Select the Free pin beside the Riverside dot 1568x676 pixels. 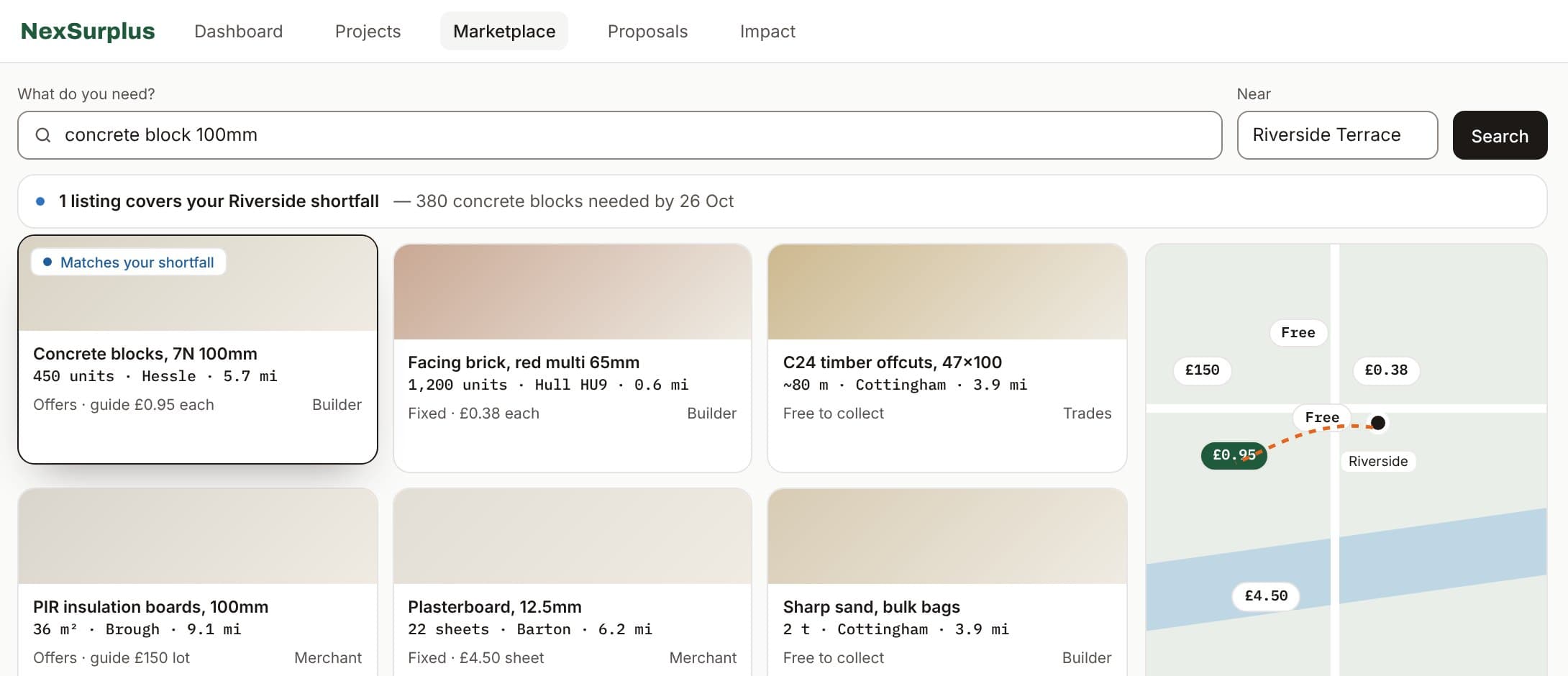[1322, 418]
